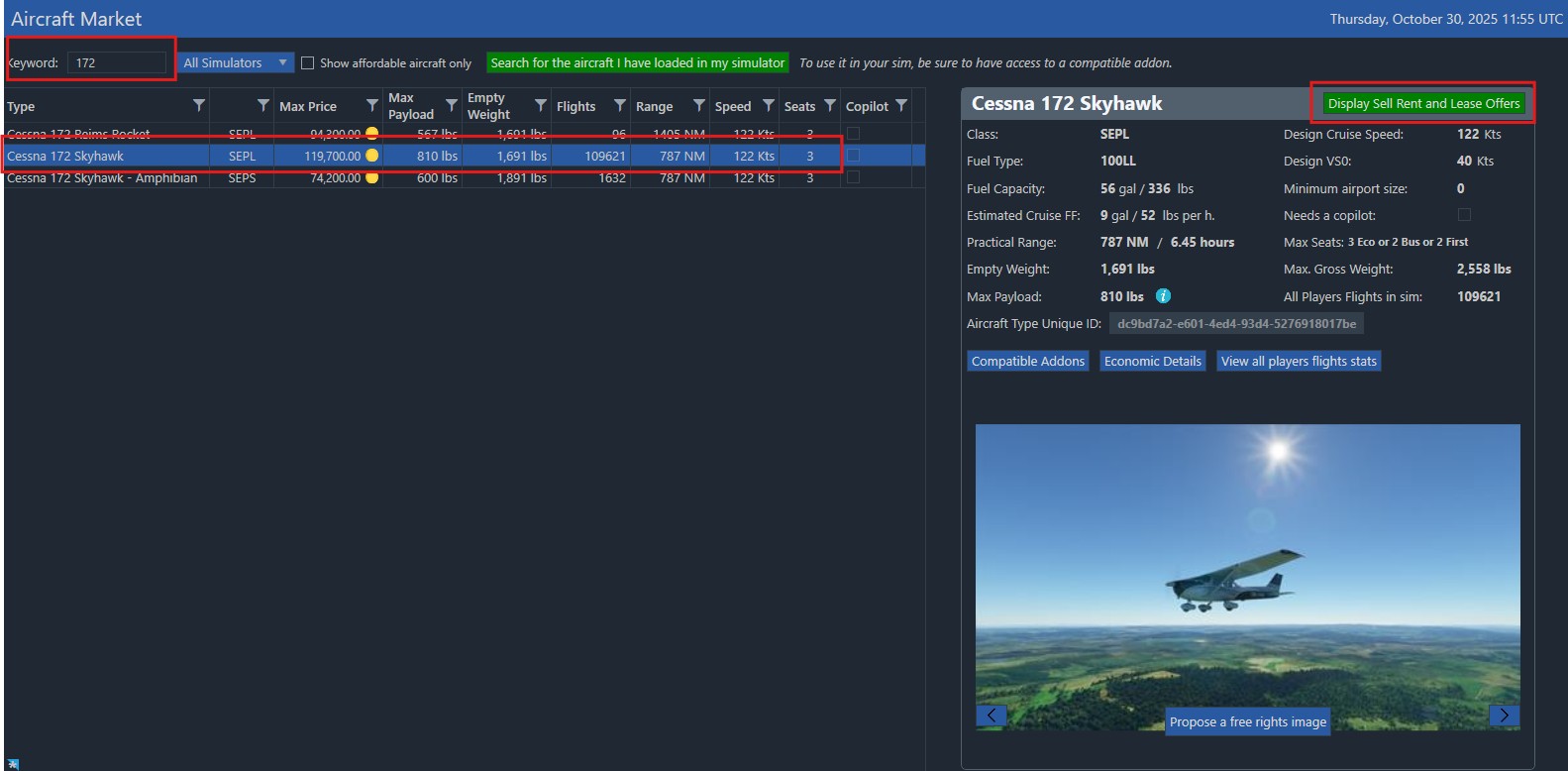The image size is (1568, 771).
Task: Select Cessna 172 Skyhawk - Amphibian row
Action: coord(464,177)
